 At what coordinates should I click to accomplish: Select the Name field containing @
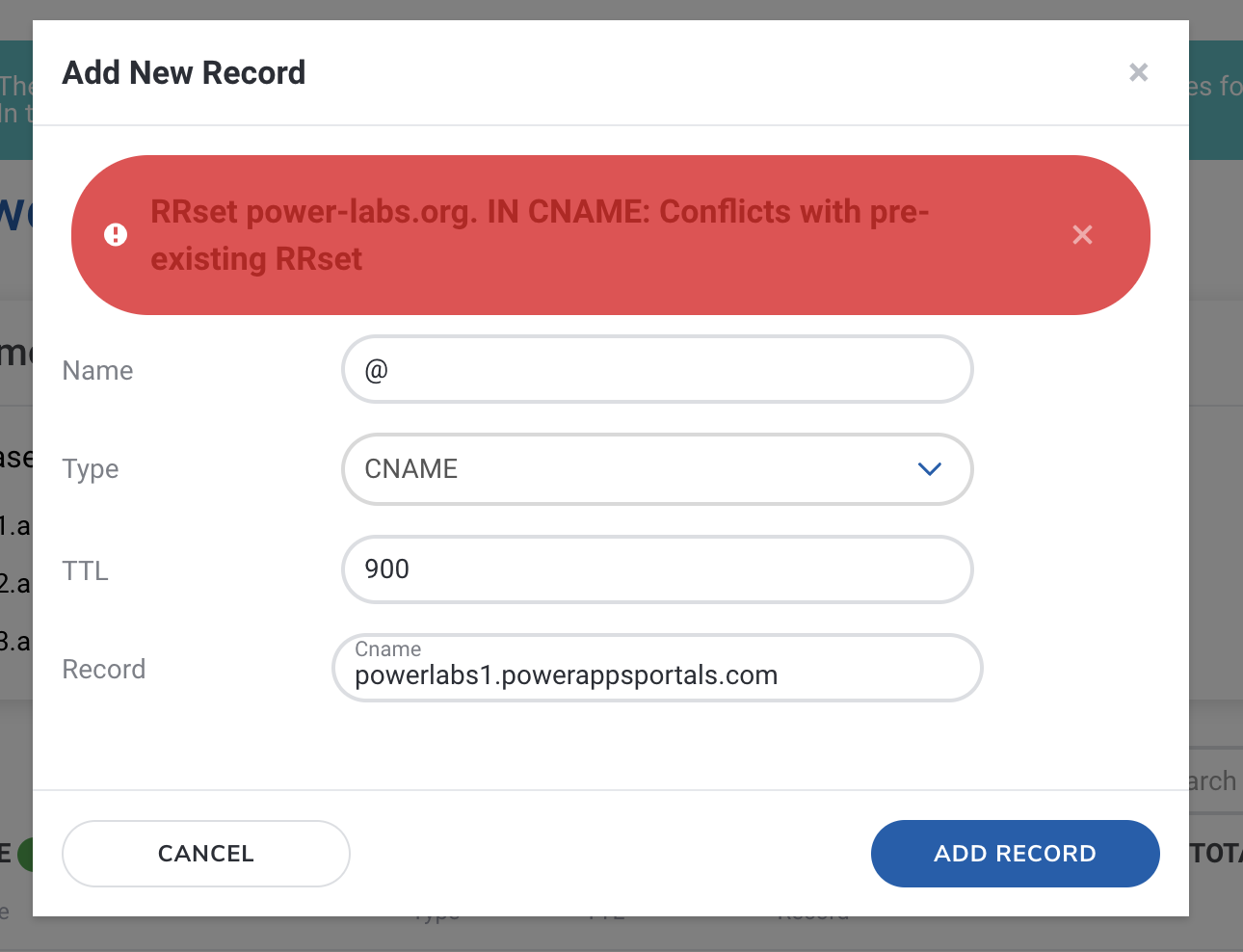(x=657, y=369)
